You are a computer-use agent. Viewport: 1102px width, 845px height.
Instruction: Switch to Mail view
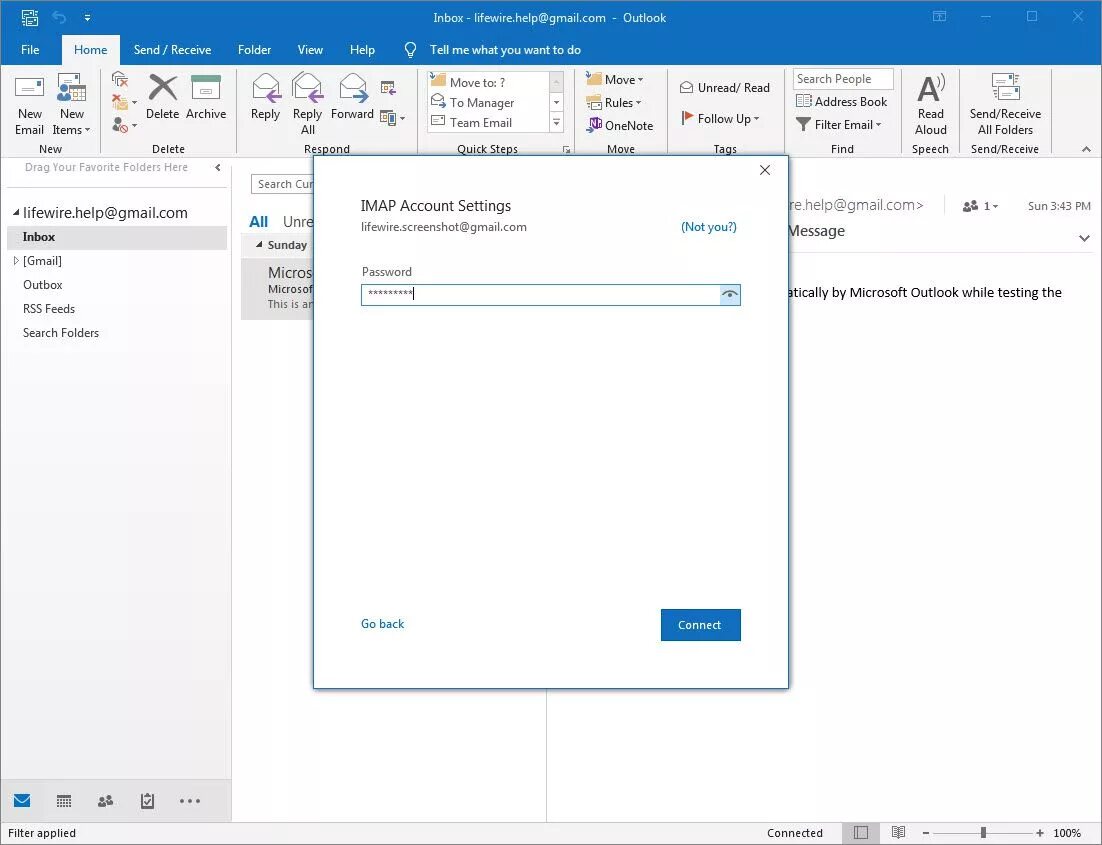(x=22, y=801)
